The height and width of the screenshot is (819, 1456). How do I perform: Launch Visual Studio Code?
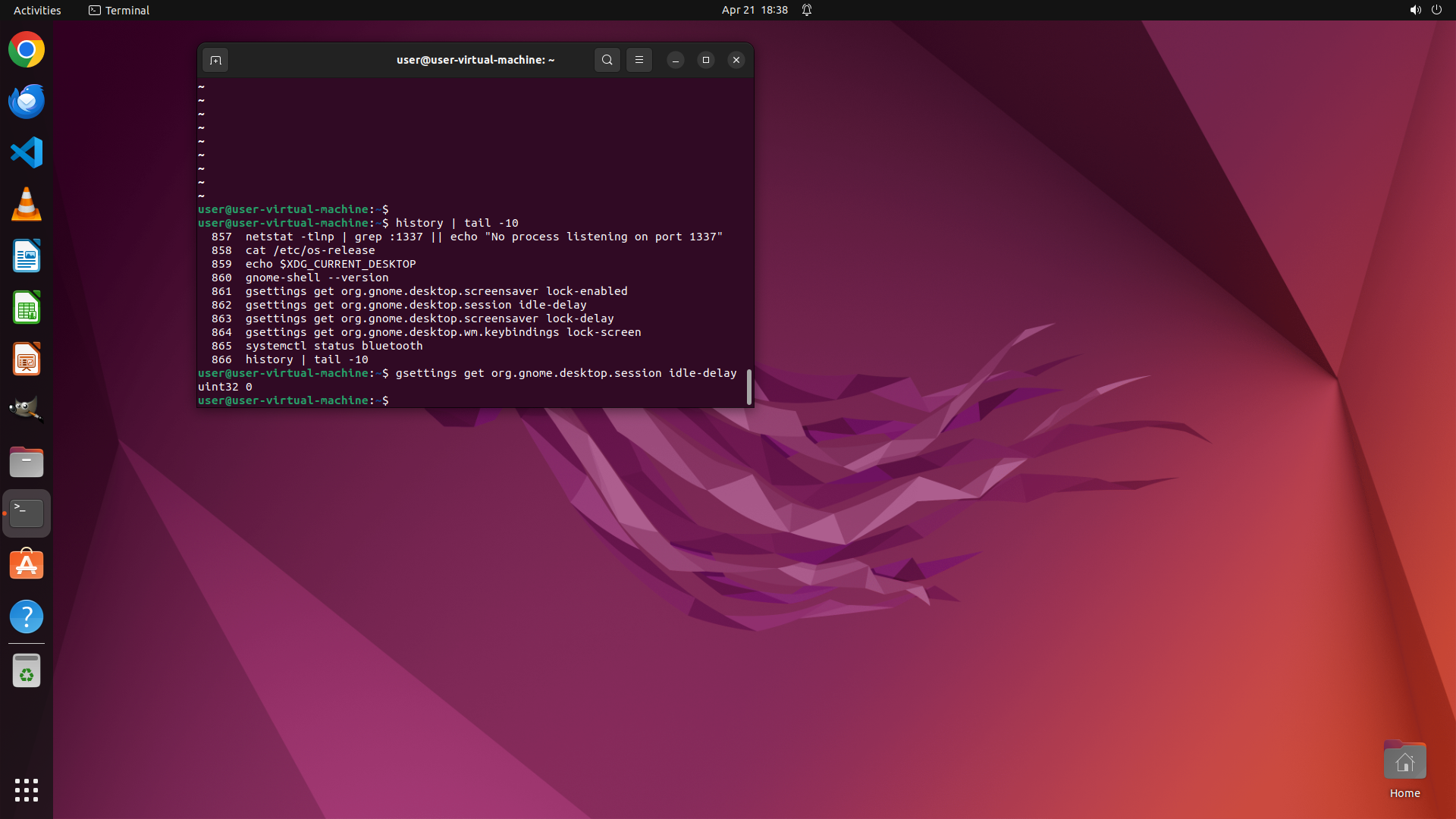(x=27, y=152)
